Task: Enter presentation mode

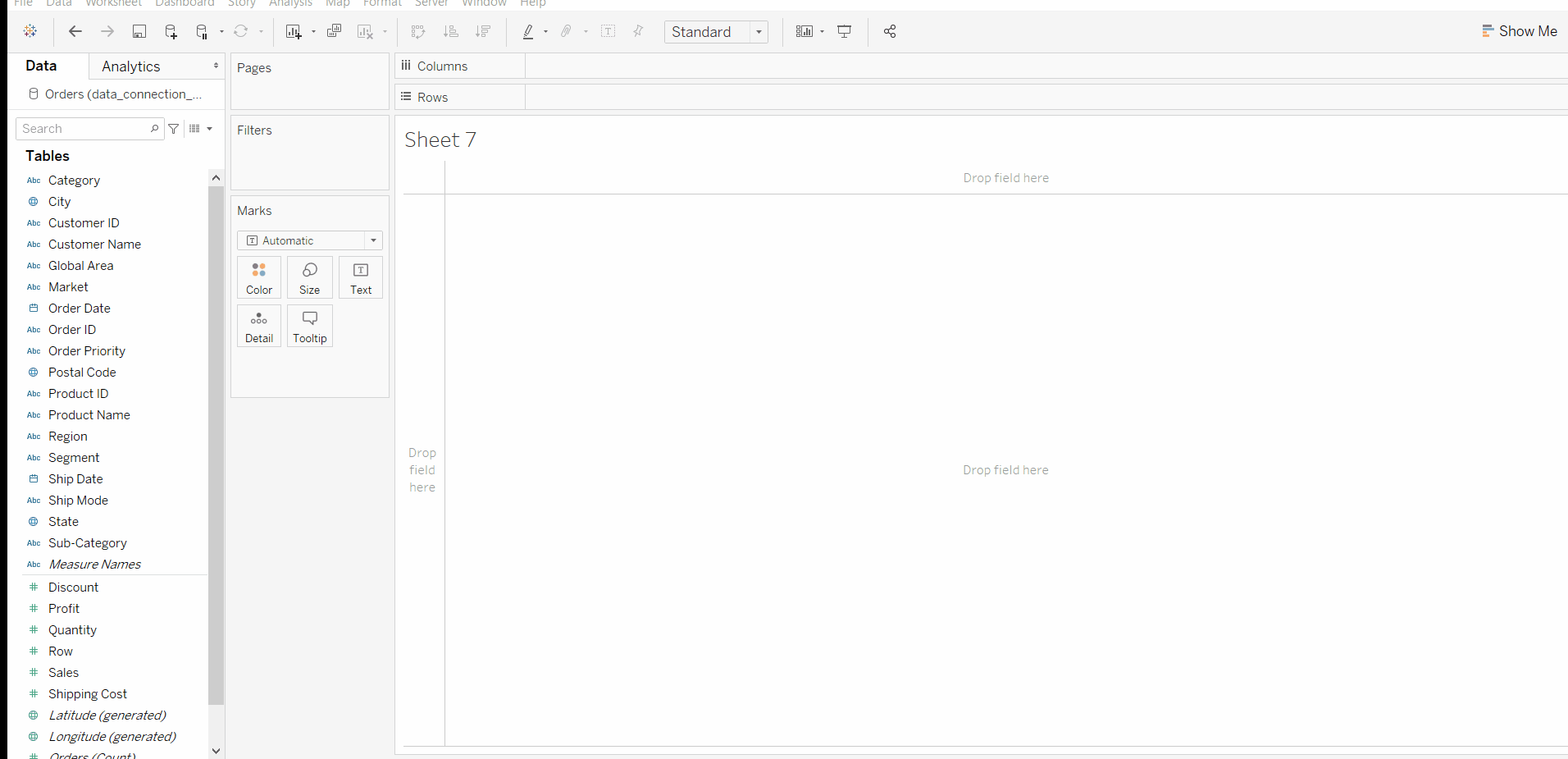Action: coord(844,31)
